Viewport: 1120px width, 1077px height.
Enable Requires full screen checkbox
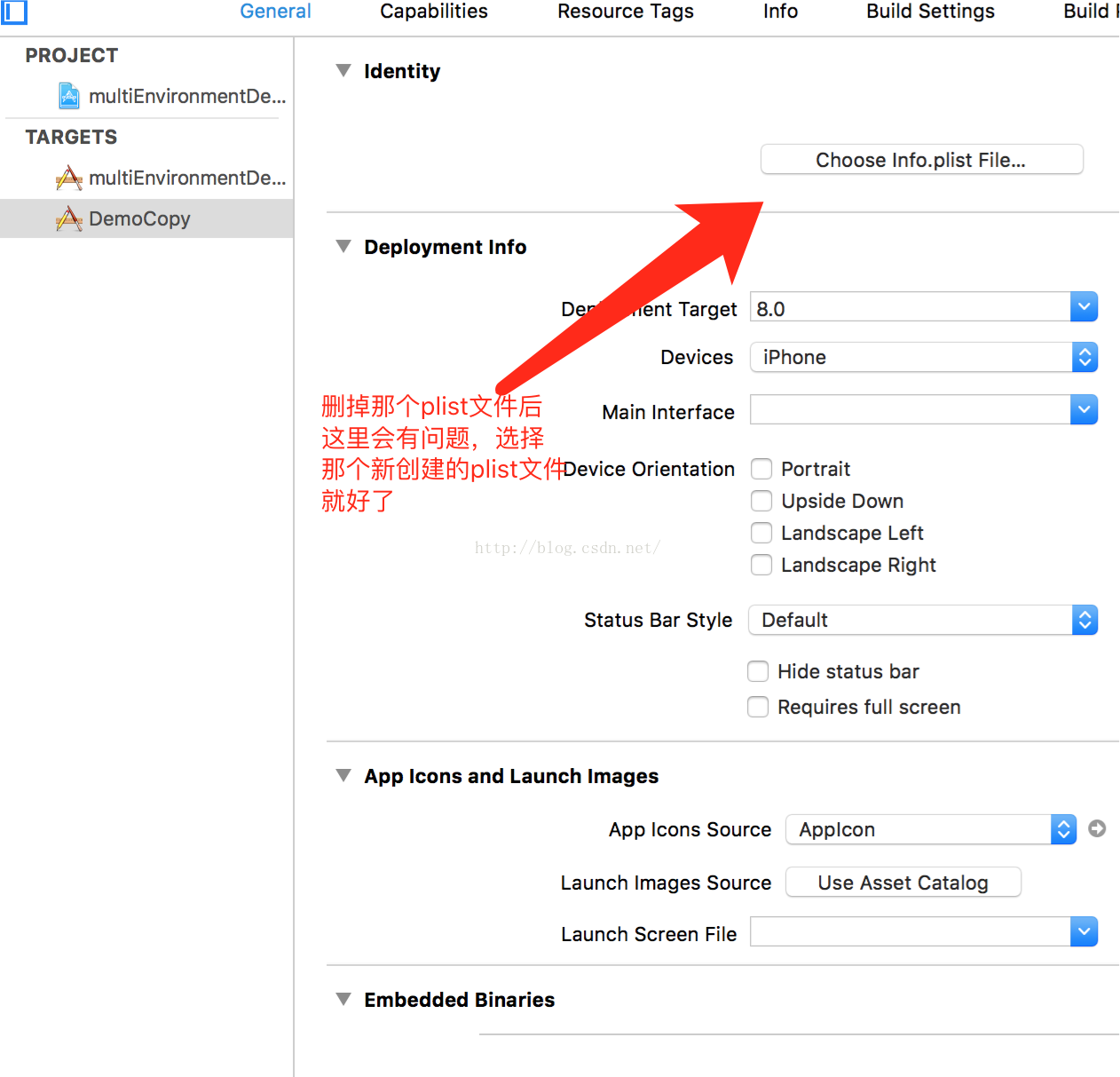point(758,707)
